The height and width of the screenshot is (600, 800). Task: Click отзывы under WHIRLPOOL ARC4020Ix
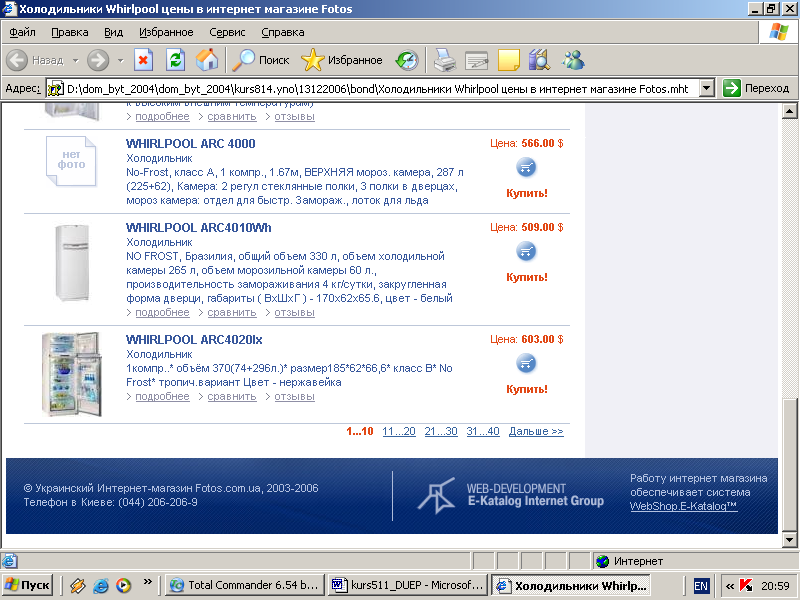pyautogui.click(x=294, y=396)
